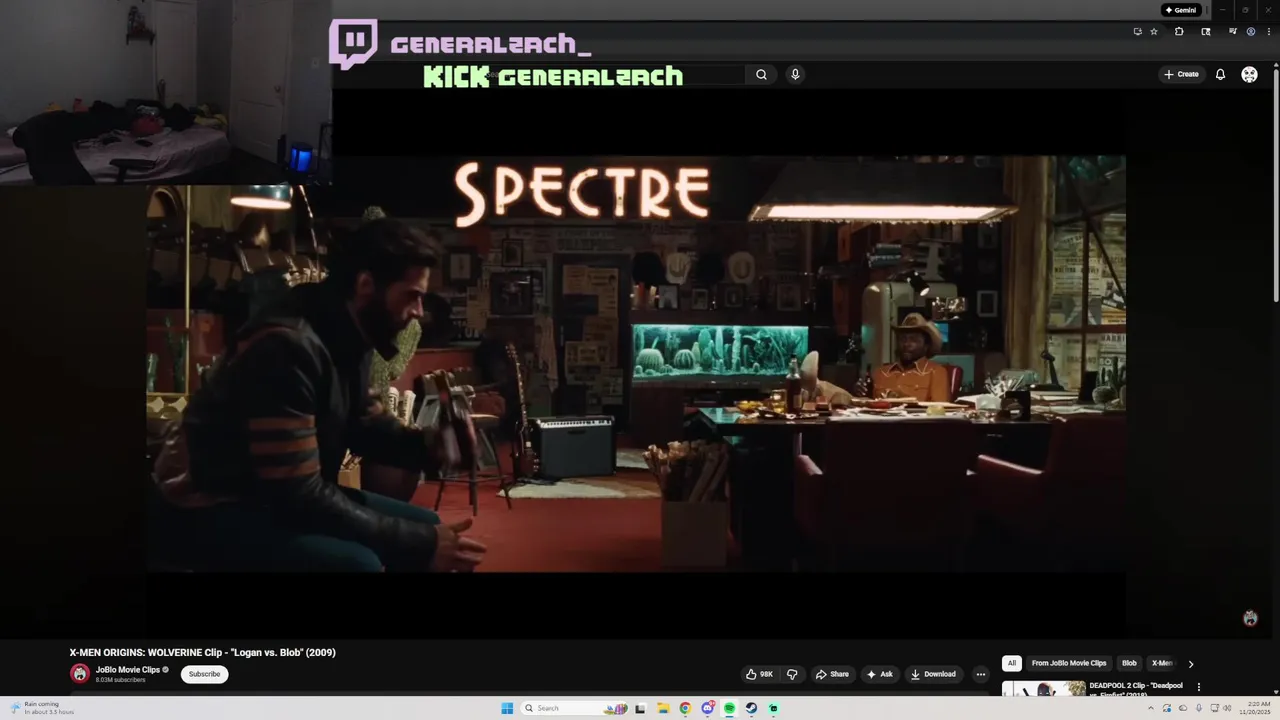The height and width of the screenshot is (720, 1280).
Task: Share the Wolverine clip
Action: pos(832,674)
